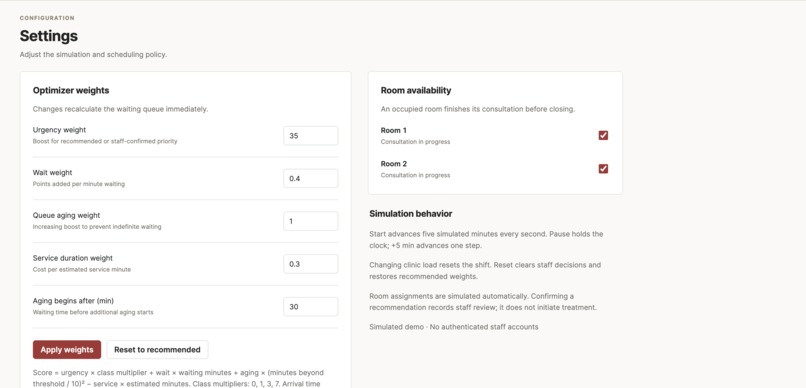
Task: Click the Room availability heading
Action: (x=416, y=90)
